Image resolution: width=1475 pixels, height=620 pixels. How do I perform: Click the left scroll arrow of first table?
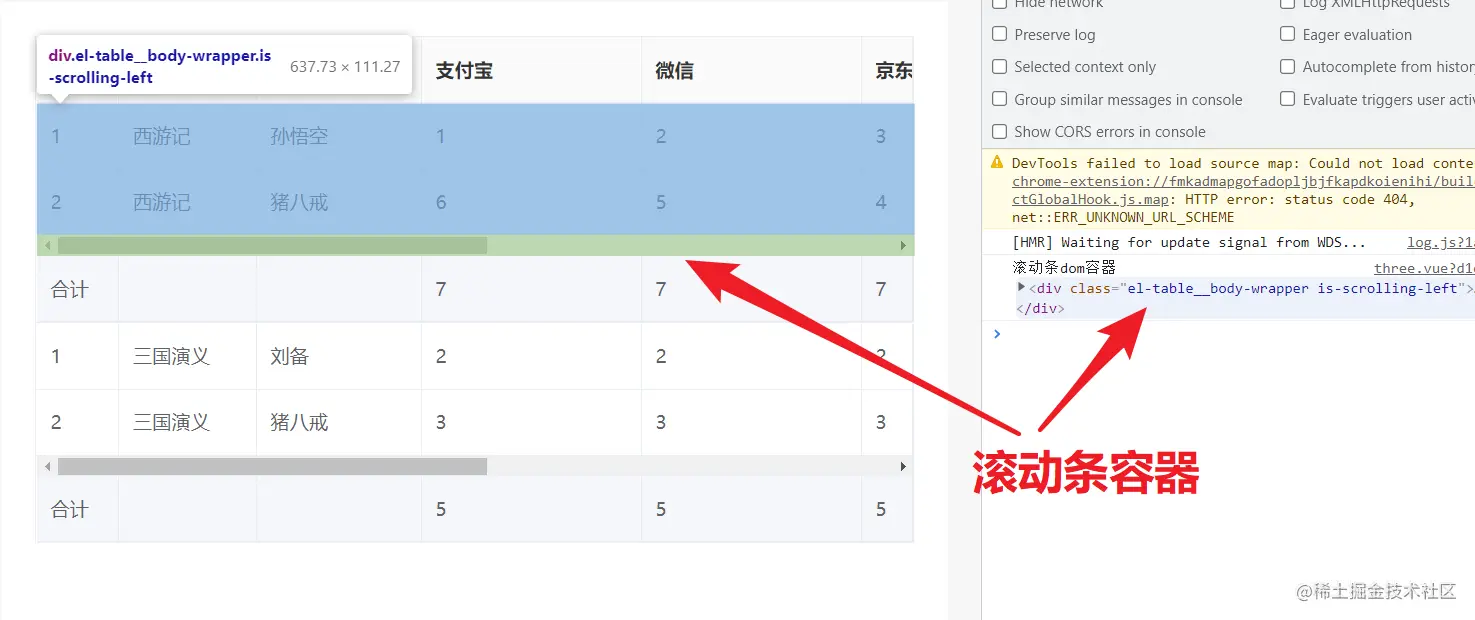point(47,245)
